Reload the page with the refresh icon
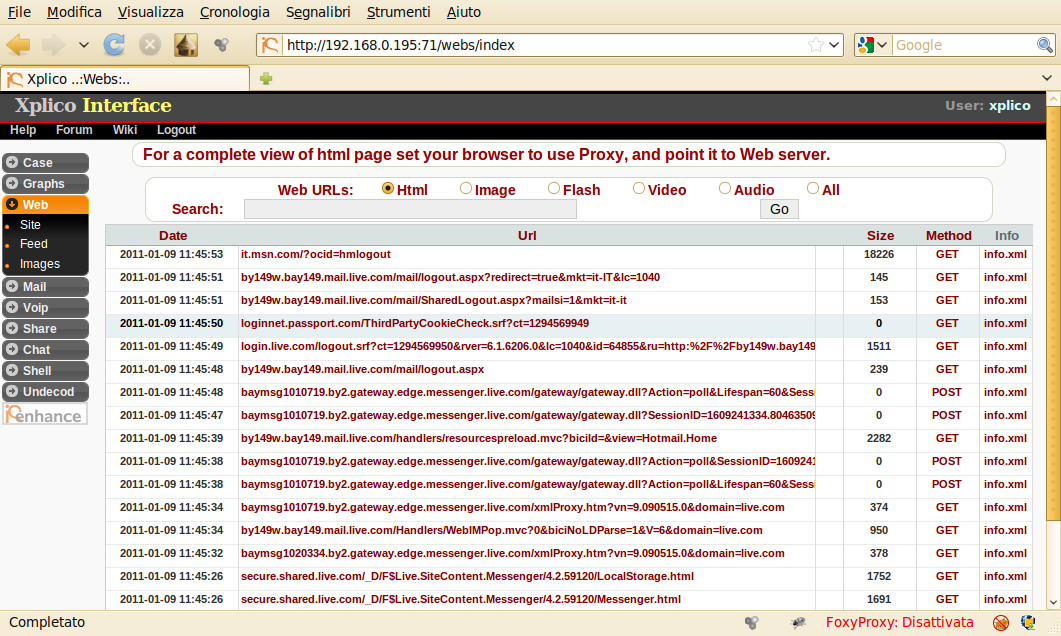The height and width of the screenshot is (636, 1061). pos(115,45)
